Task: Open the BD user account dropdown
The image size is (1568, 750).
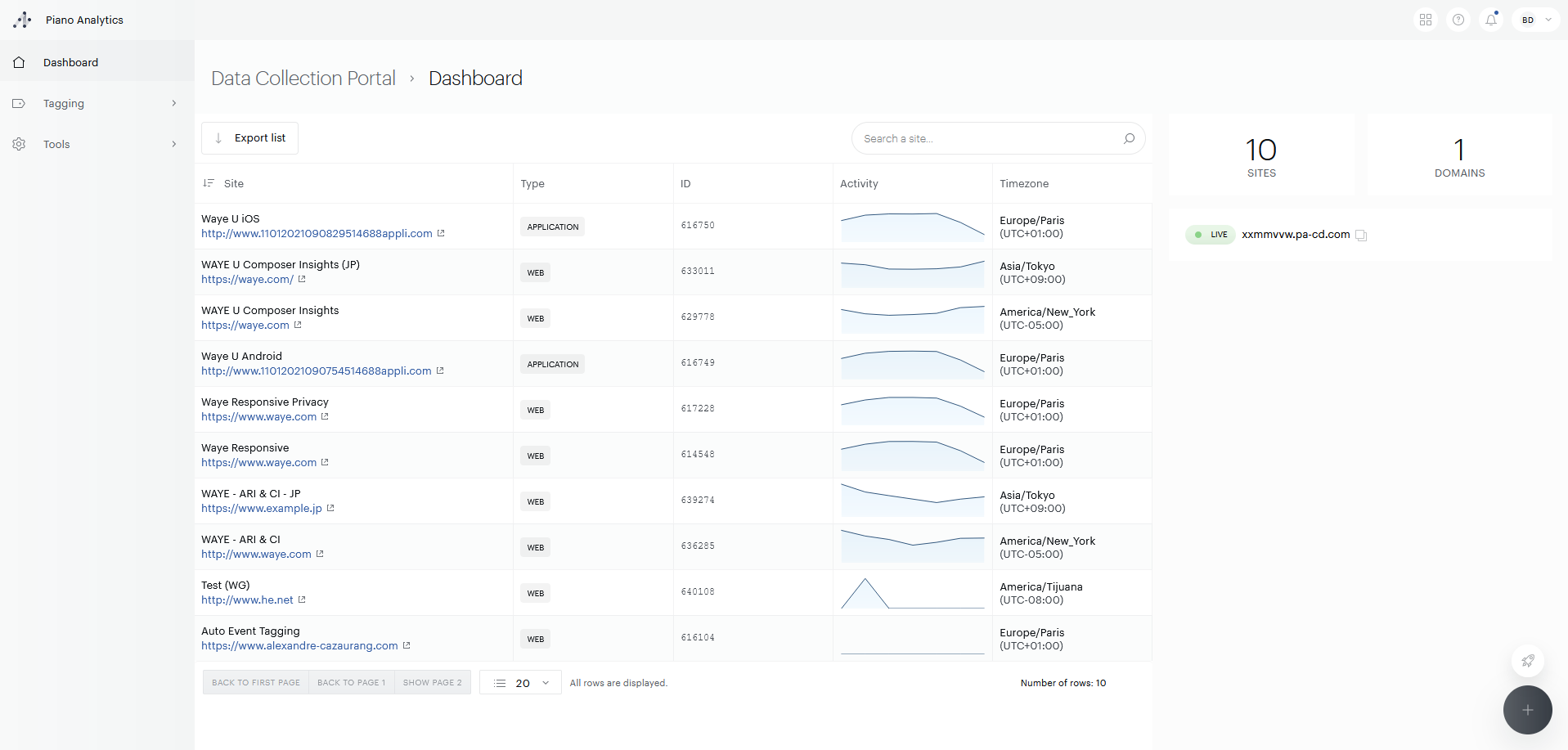Action: [x=1536, y=20]
